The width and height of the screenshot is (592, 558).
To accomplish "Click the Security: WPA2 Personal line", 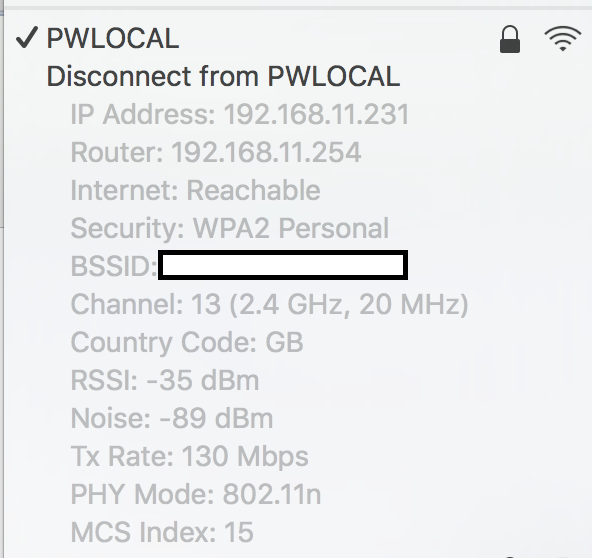I will [x=230, y=228].
